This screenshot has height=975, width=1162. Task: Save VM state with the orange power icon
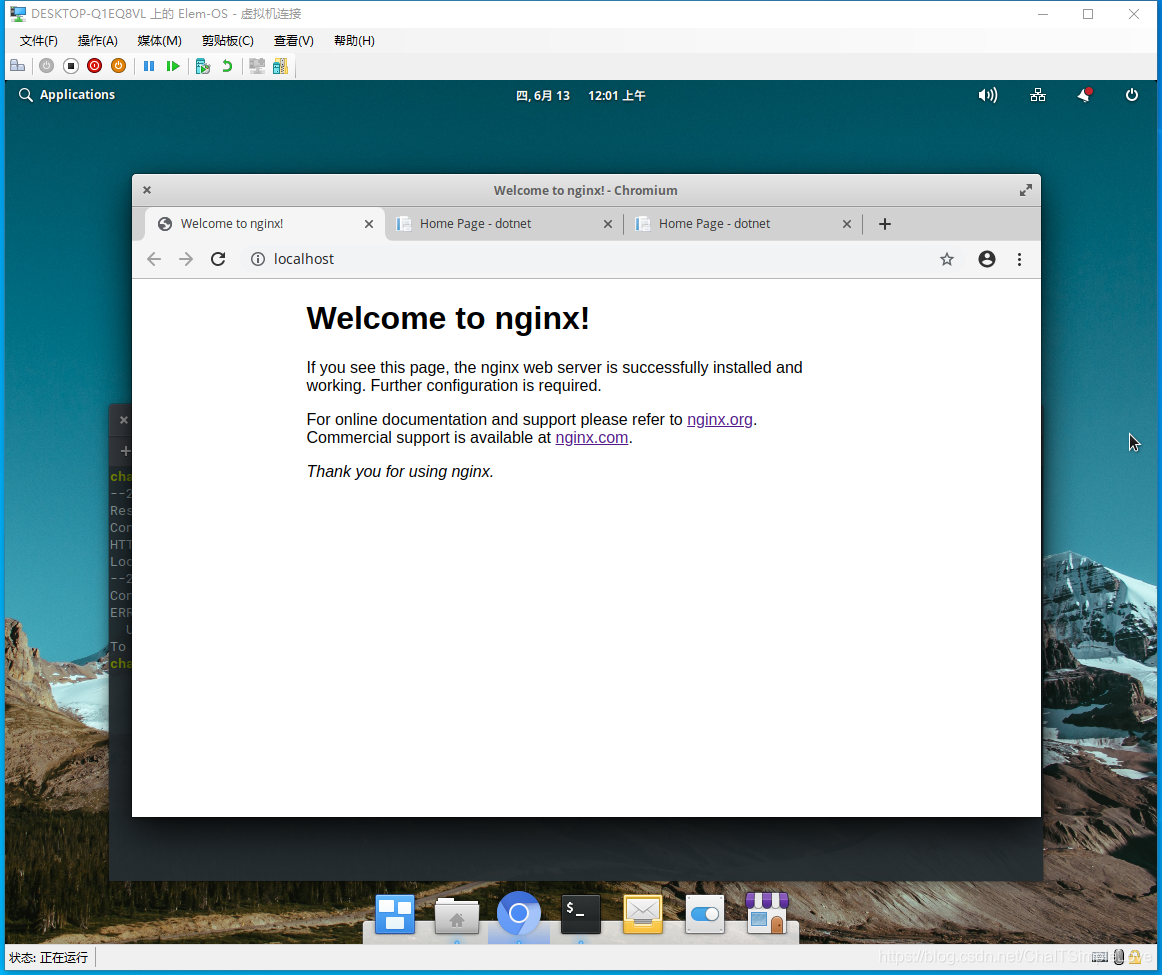coord(118,66)
